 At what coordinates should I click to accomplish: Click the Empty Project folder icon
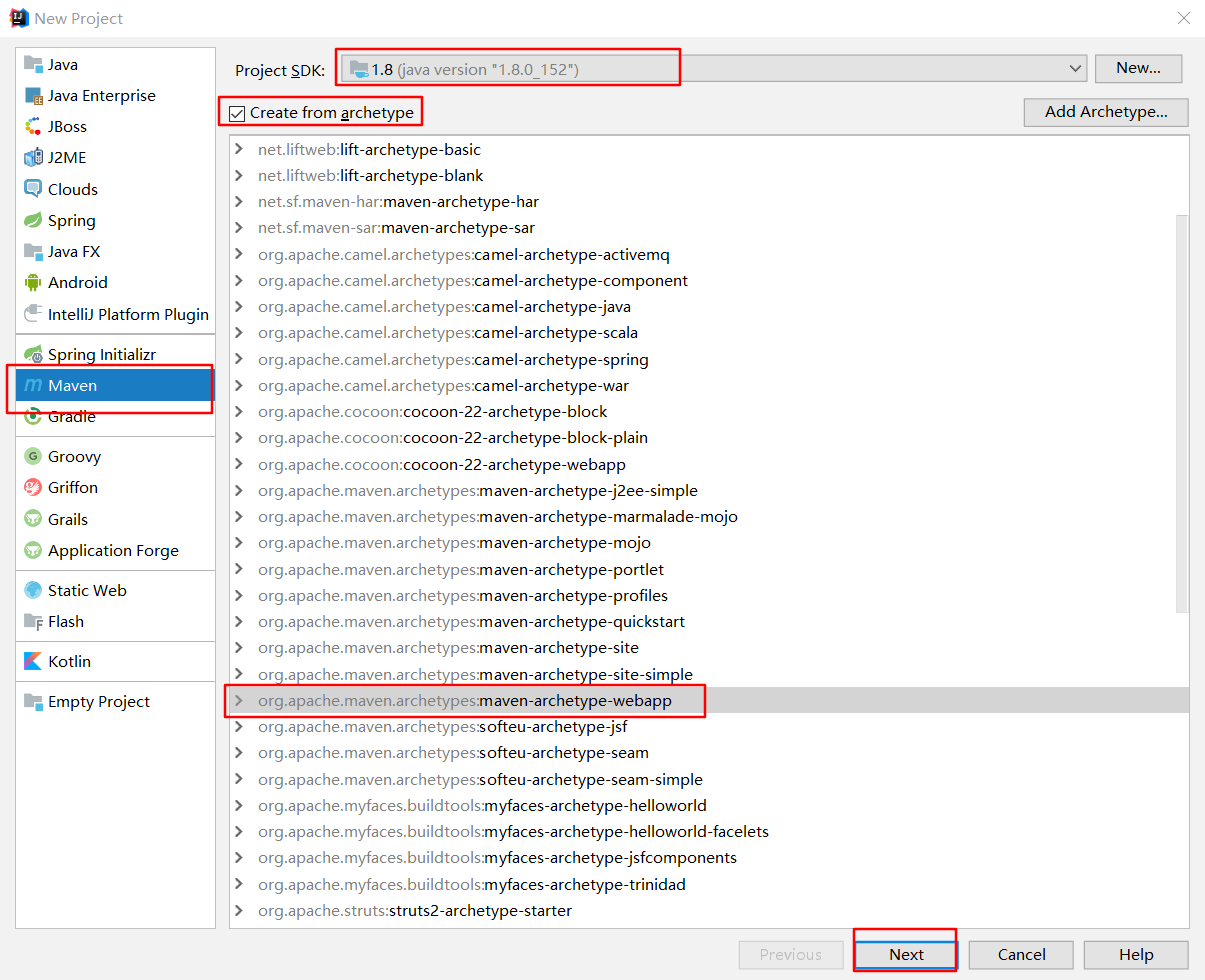tap(33, 702)
